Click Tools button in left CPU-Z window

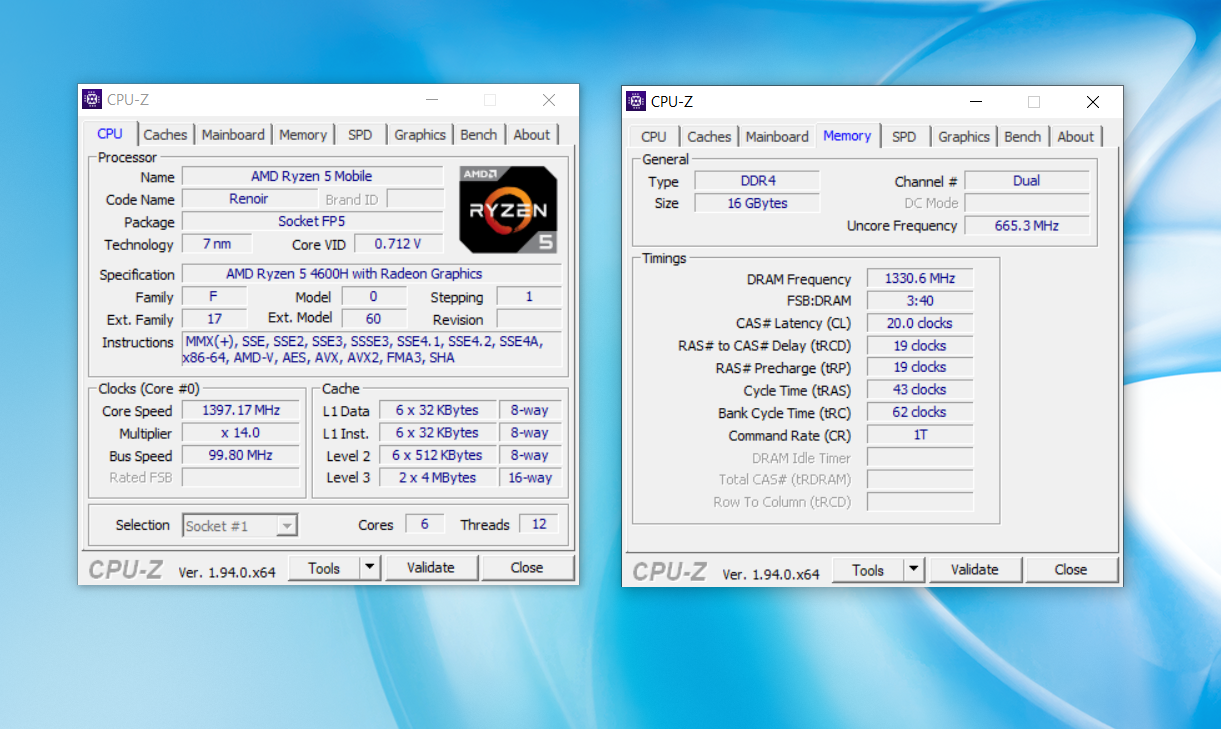tap(324, 568)
